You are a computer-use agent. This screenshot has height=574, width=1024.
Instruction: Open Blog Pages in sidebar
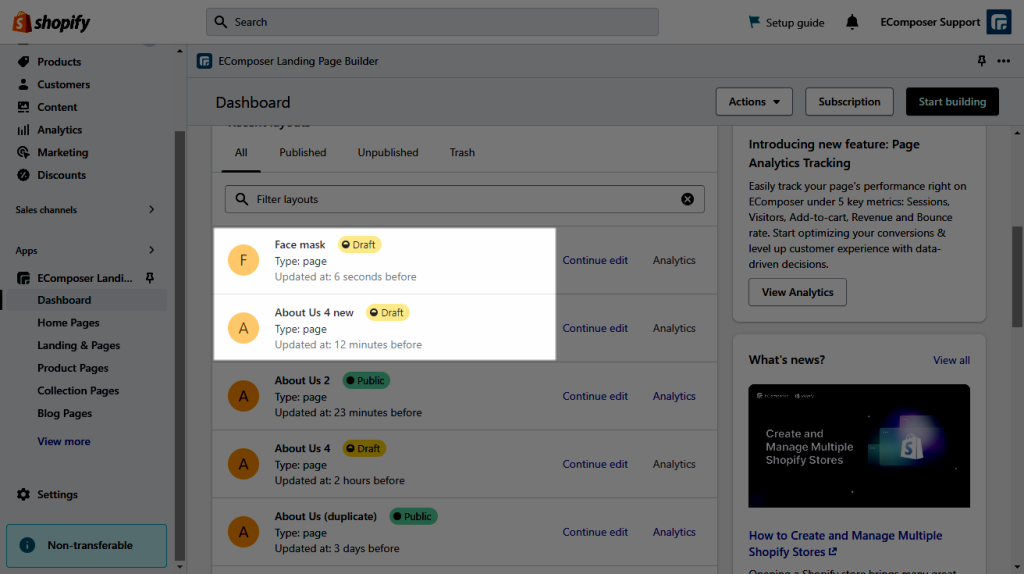click(65, 413)
